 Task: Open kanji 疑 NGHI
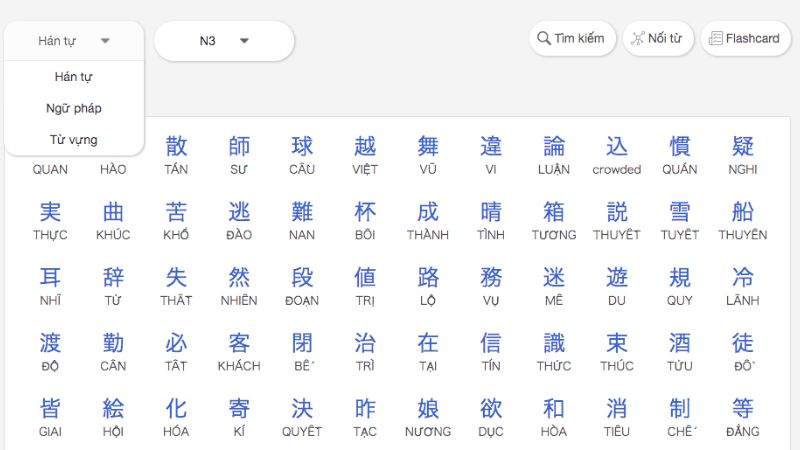click(743, 155)
